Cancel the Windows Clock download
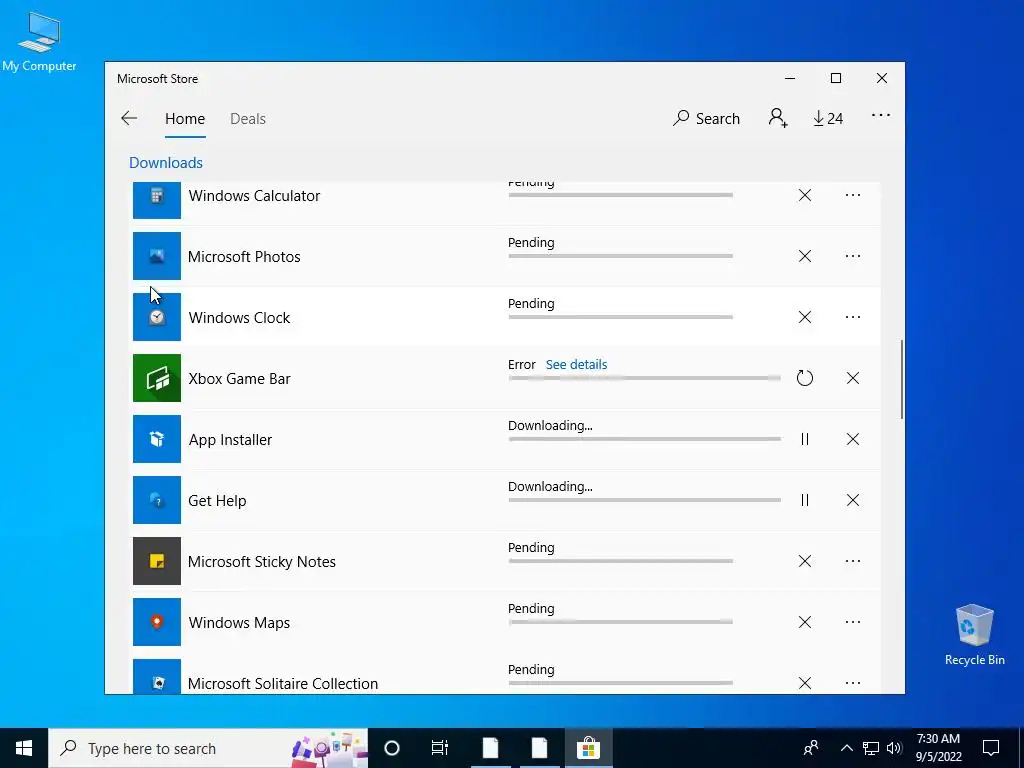The width and height of the screenshot is (1024, 768). [805, 317]
